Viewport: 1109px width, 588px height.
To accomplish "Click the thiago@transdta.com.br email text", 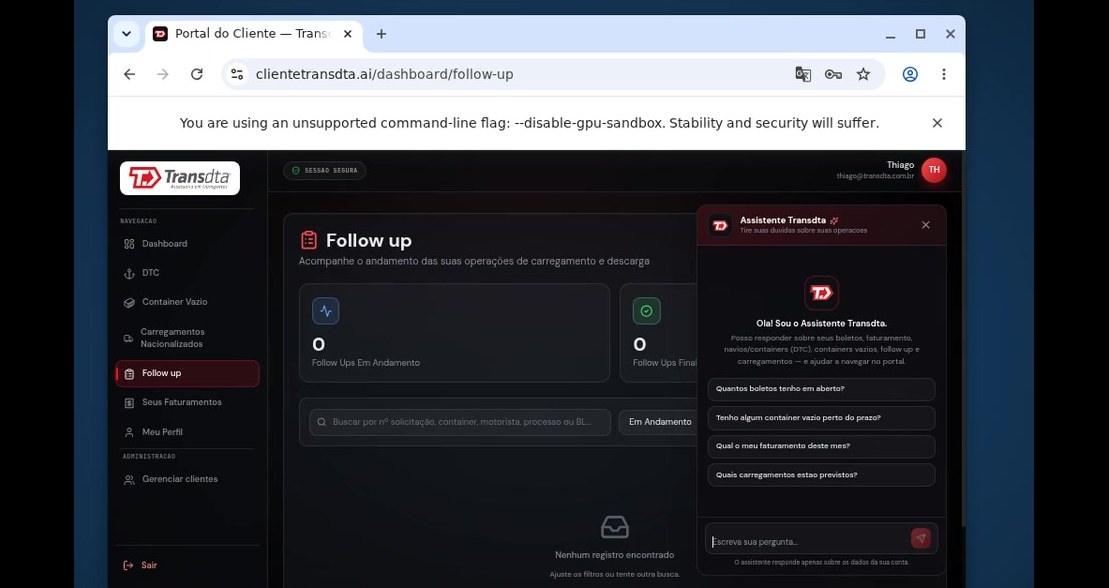I will [876, 176].
